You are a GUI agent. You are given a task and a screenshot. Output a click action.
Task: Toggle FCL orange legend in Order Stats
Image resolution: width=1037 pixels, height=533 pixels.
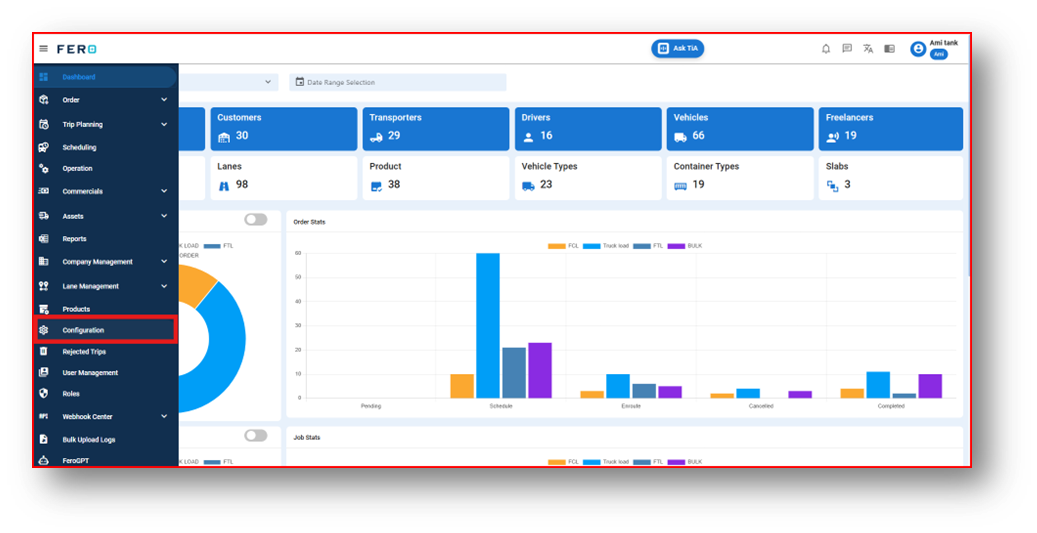click(563, 246)
